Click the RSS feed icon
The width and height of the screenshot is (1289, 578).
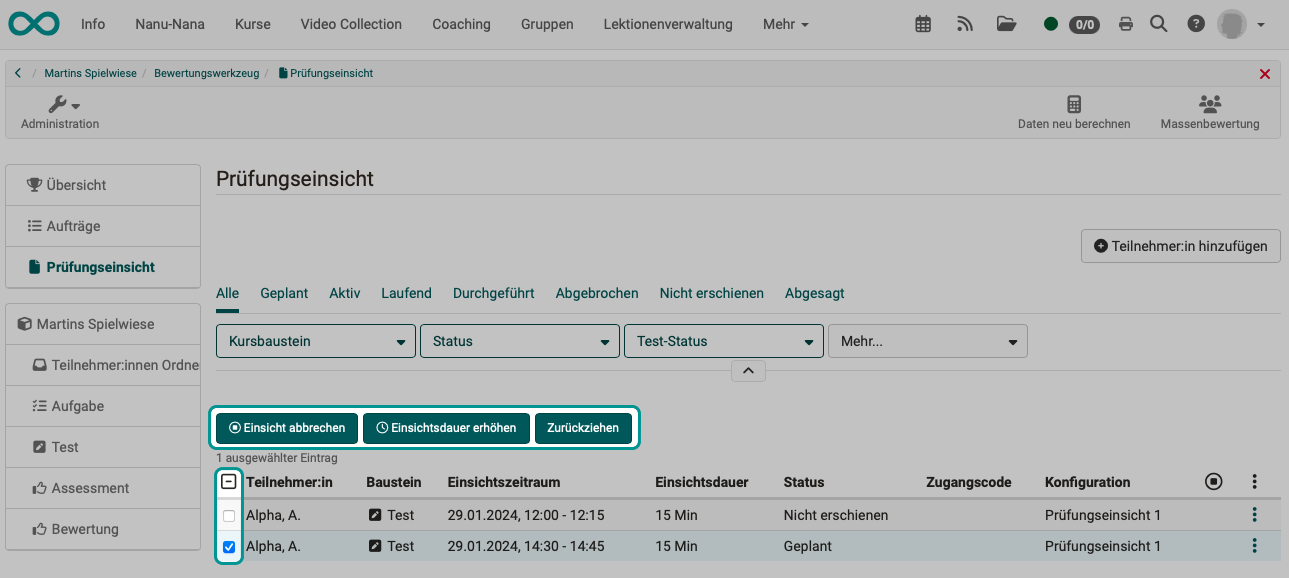[x=964, y=23]
